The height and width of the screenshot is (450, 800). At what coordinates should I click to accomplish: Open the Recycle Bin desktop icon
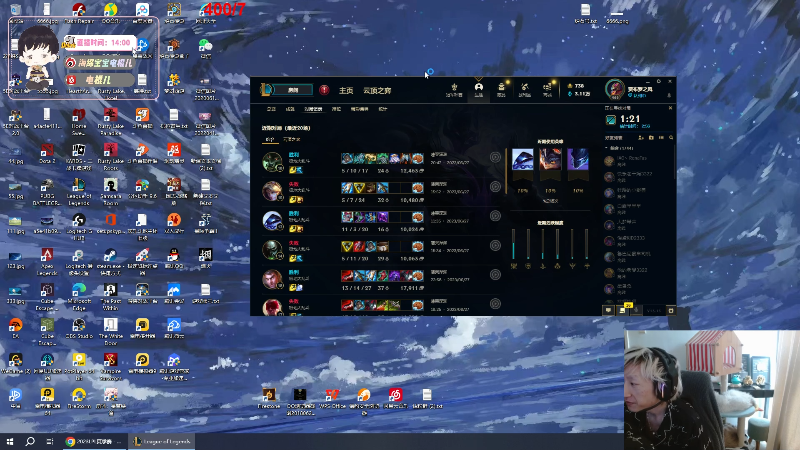(15, 13)
